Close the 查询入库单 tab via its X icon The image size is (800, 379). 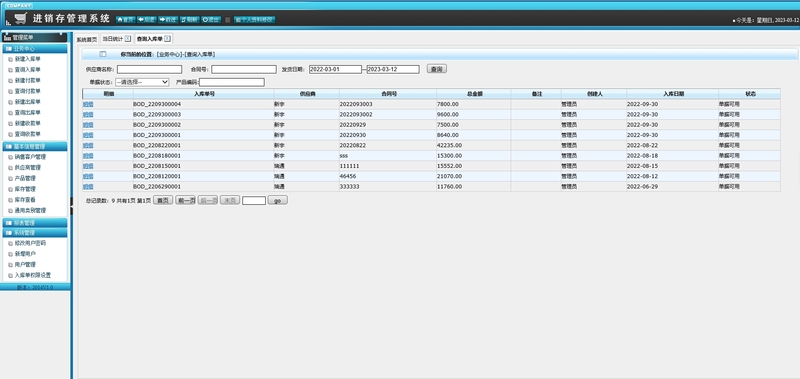167,39
